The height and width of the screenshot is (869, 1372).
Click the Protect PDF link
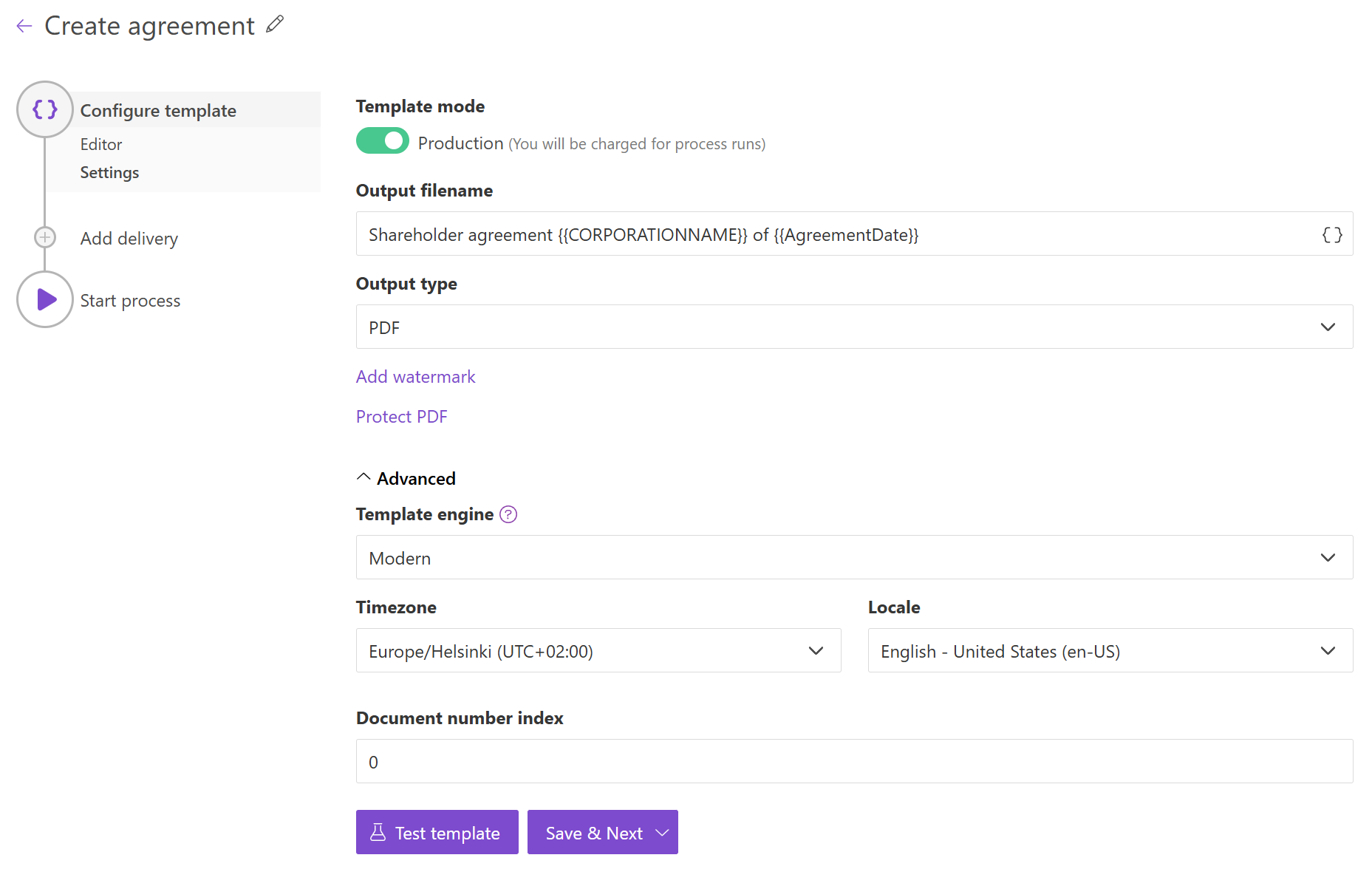[x=401, y=416]
